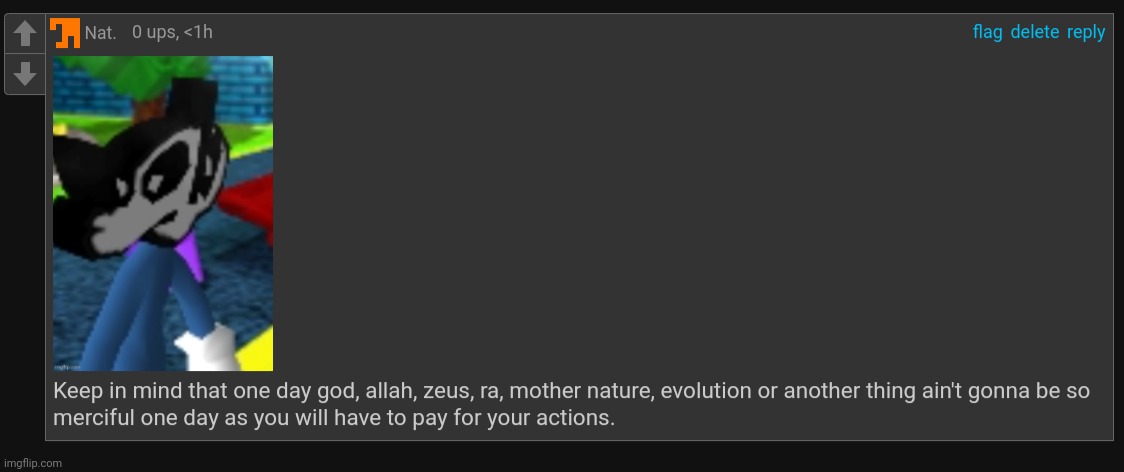1124x472 pixels.
Task: Open the cartoon cat comment image
Action: tap(163, 213)
